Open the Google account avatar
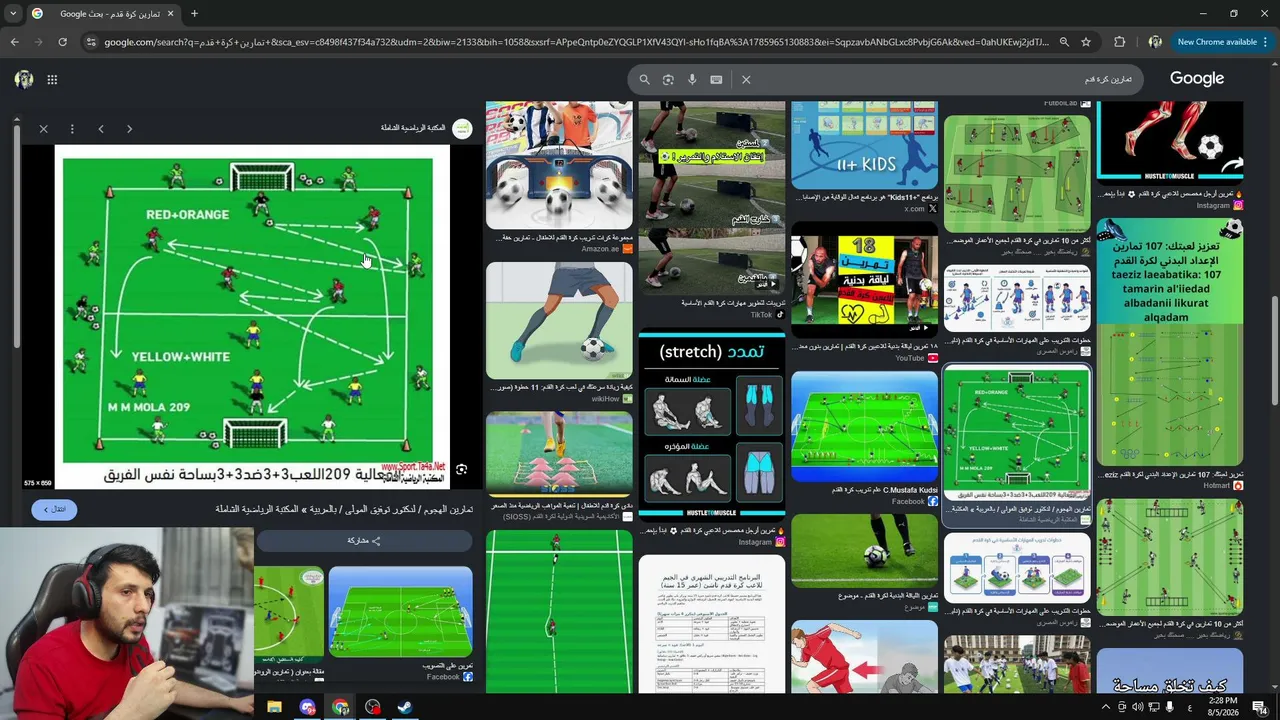The width and height of the screenshot is (1280, 720). [24, 80]
